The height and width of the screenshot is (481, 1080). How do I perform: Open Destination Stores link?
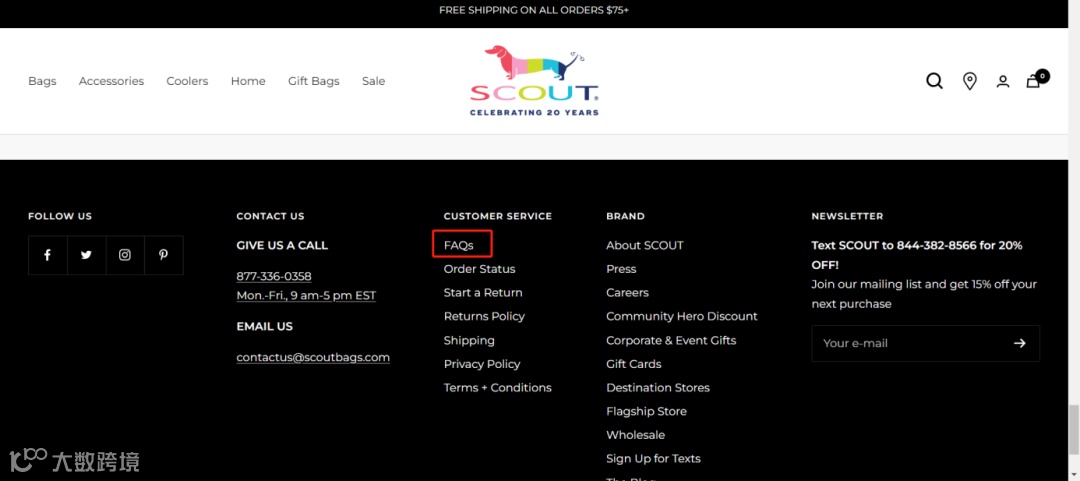658,388
